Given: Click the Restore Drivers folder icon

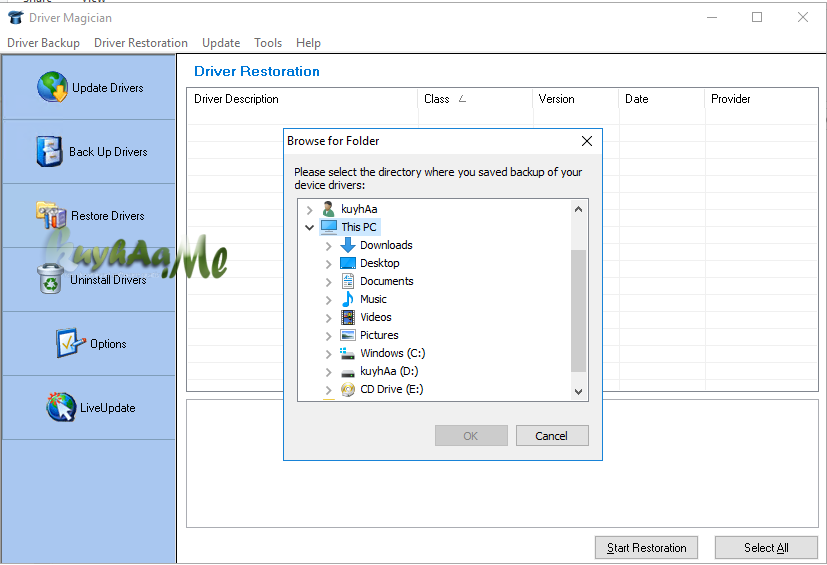Looking at the screenshot, I should click(51, 215).
